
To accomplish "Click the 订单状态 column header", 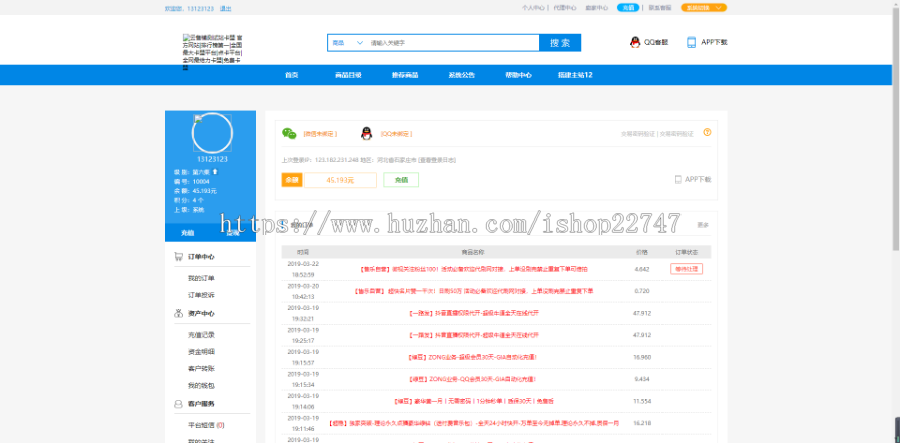I will tap(686, 252).
